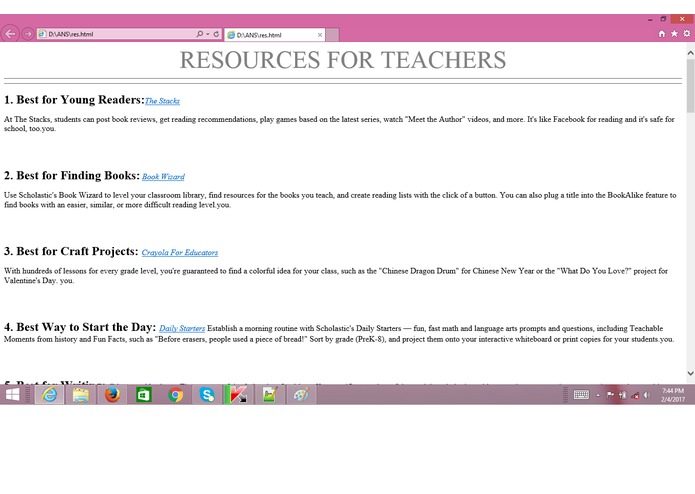Screen dimensions: 695x494
Task: Open the Tools gear icon menu
Action: 687,34
